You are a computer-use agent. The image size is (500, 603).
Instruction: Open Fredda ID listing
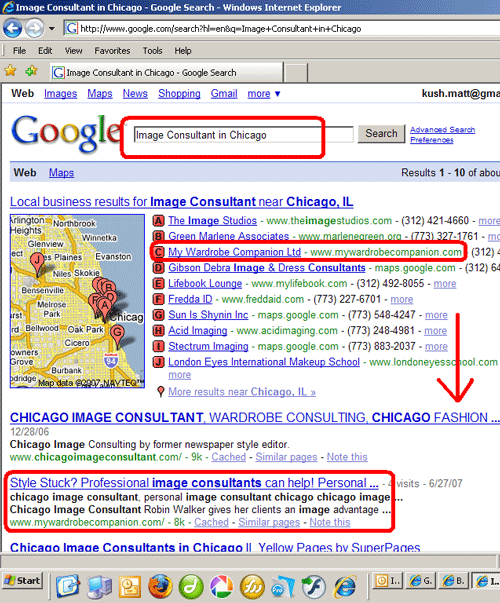tap(190, 299)
